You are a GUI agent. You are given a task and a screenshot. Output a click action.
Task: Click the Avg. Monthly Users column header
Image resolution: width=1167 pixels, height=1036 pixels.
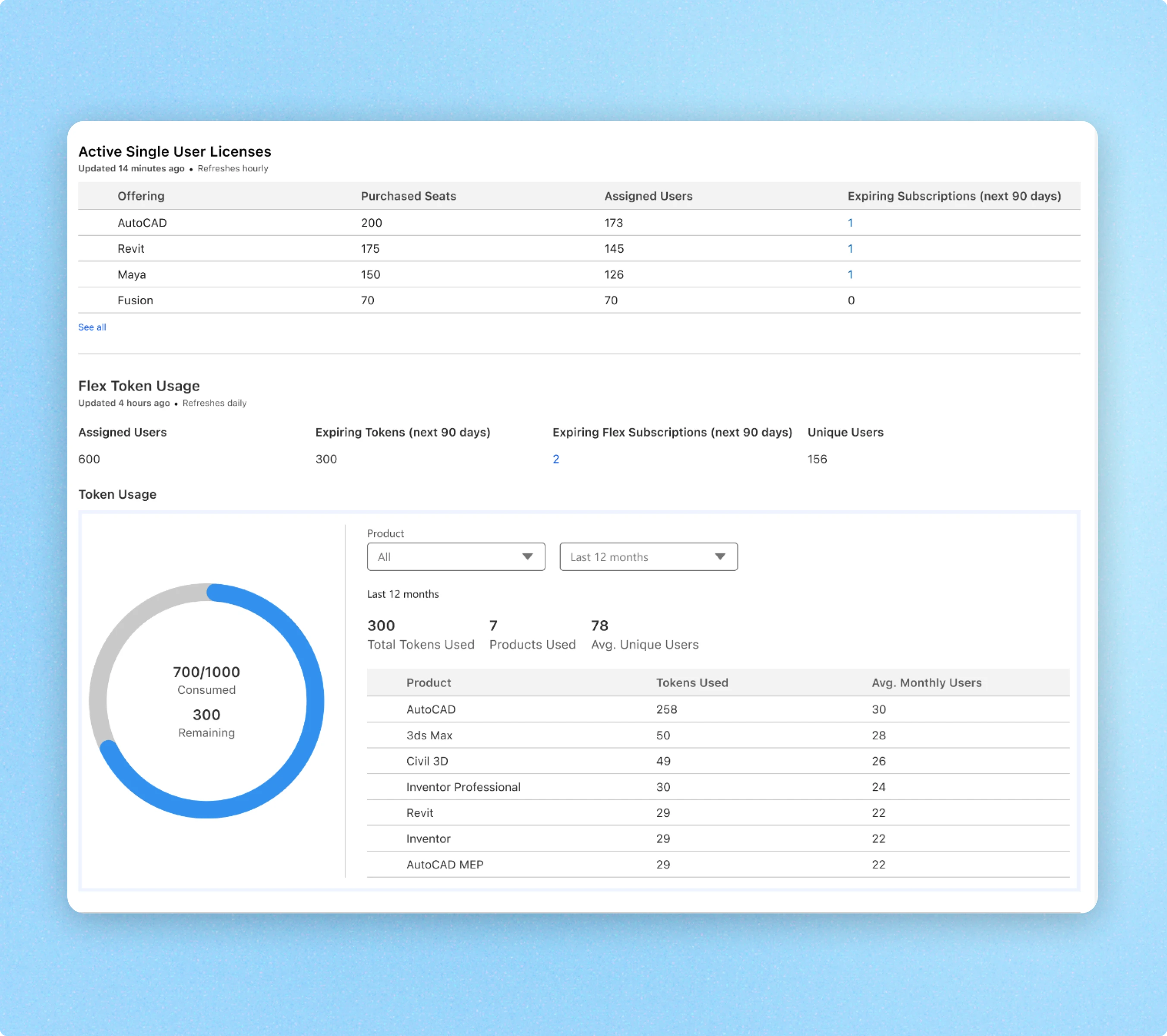(x=927, y=682)
